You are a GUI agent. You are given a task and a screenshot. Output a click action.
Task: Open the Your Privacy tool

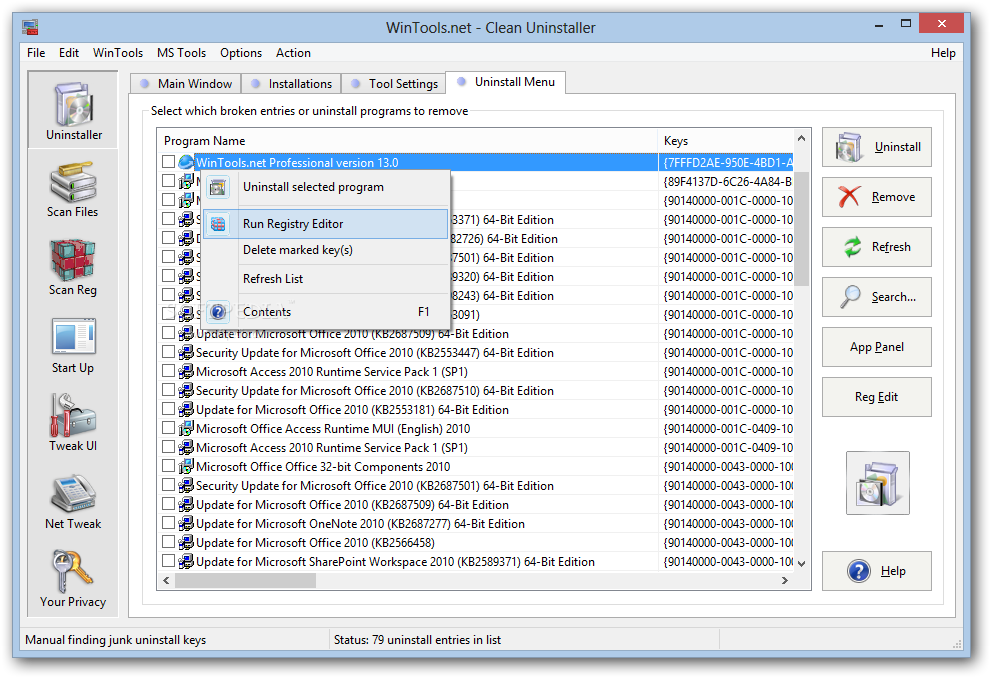click(x=73, y=579)
